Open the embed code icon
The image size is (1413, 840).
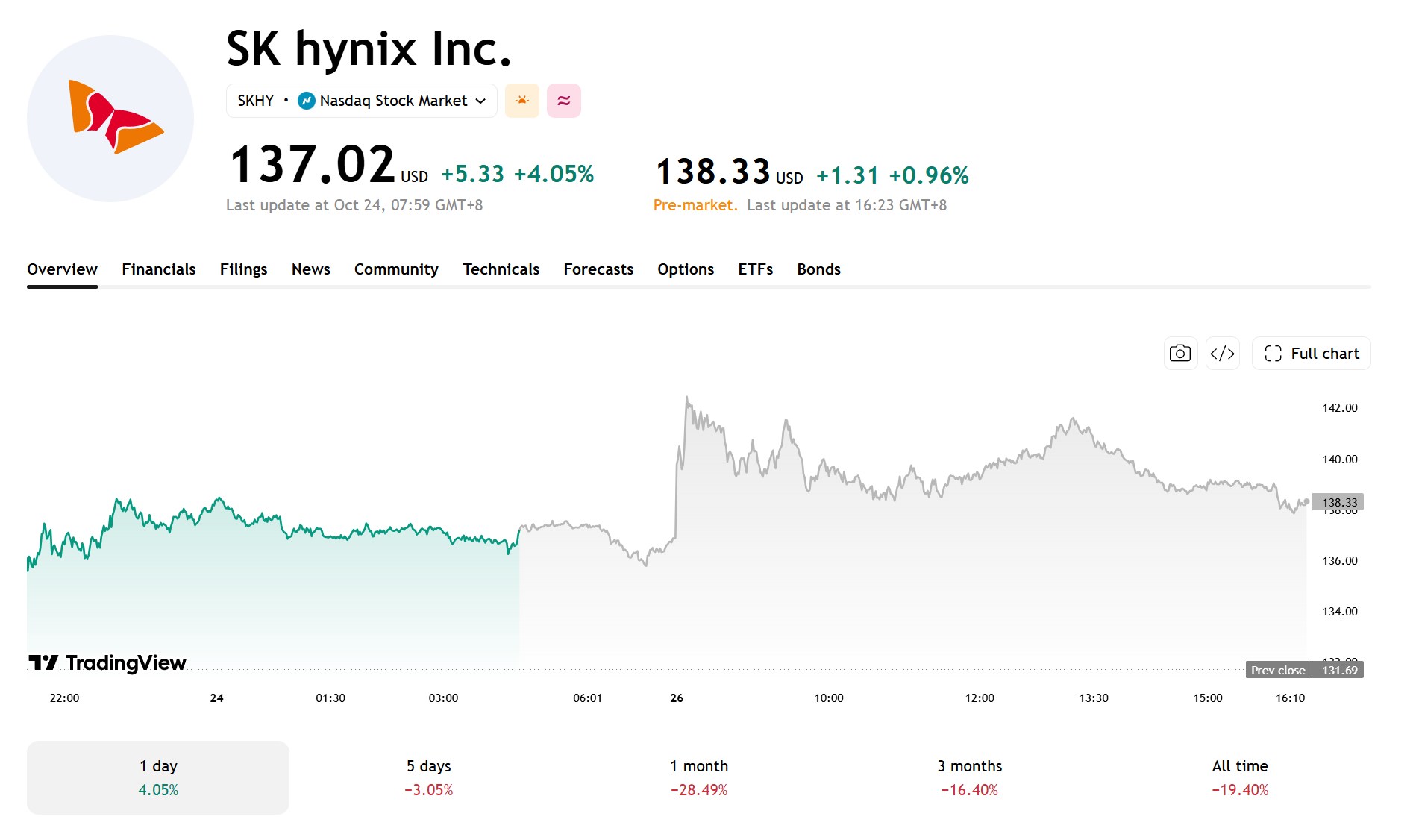(1223, 354)
